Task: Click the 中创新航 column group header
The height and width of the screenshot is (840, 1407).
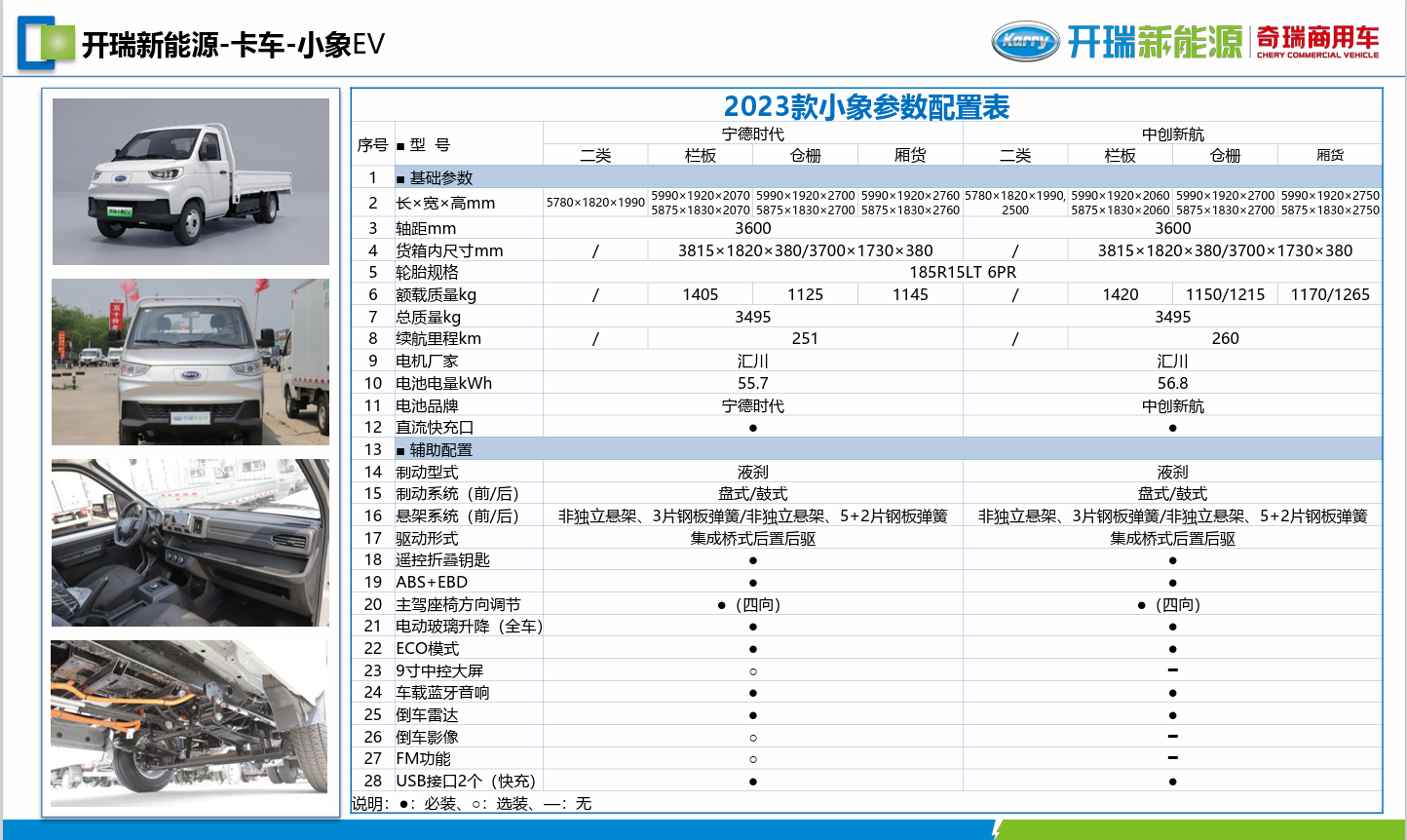Action: (x=1172, y=134)
